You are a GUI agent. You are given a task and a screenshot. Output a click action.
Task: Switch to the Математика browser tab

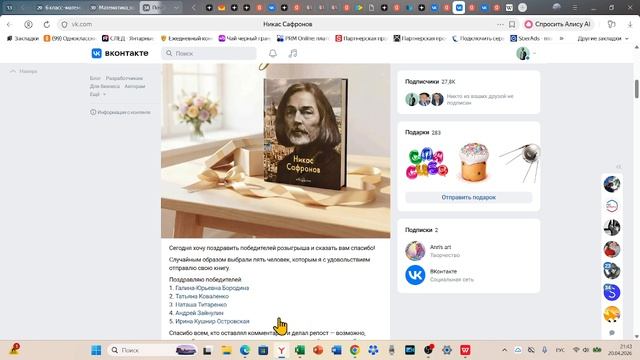[111, 7]
